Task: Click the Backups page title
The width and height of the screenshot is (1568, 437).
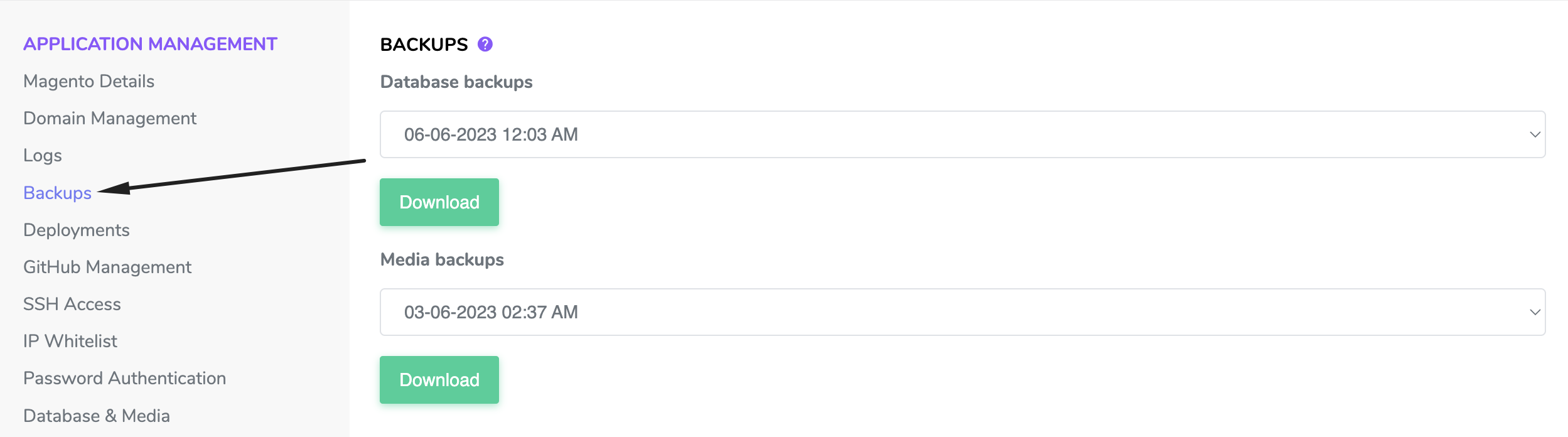Action: point(424,45)
